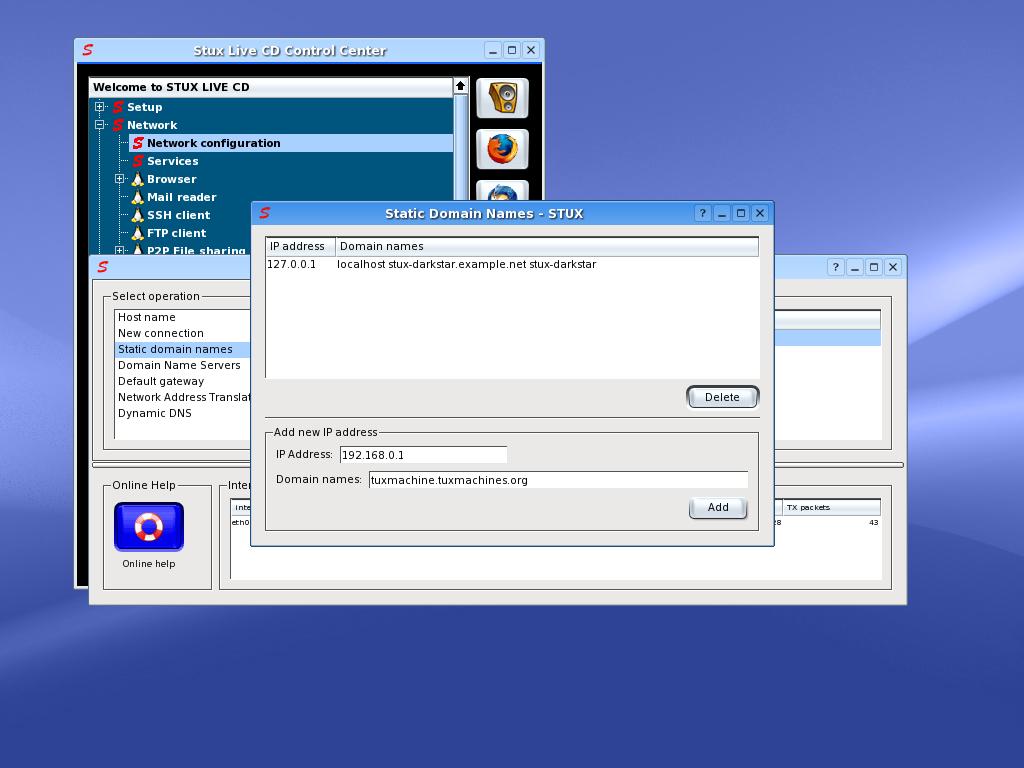Viewport: 1024px width, 768px height.
Task: Click the Stux logo of the network configuration window
Action: (x=103, y=266)
